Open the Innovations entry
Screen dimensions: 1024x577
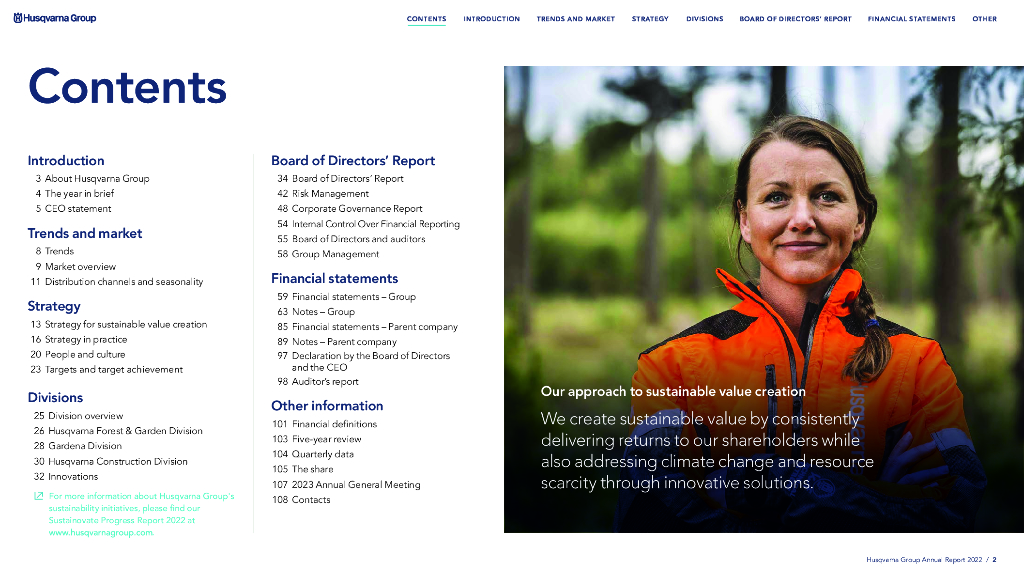(x=66, y=476)
